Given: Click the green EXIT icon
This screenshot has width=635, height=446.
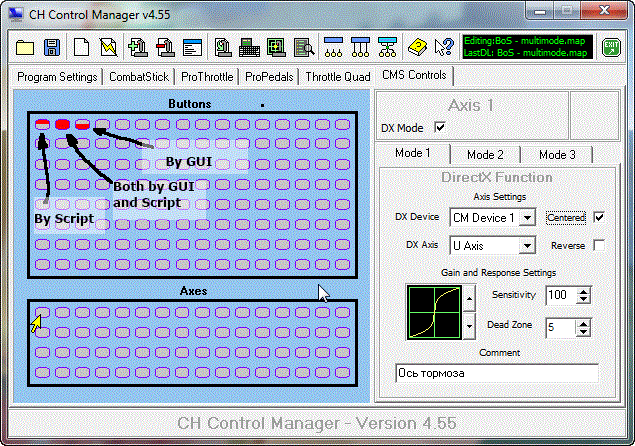Looking at the screenshot, I should 611,47.
